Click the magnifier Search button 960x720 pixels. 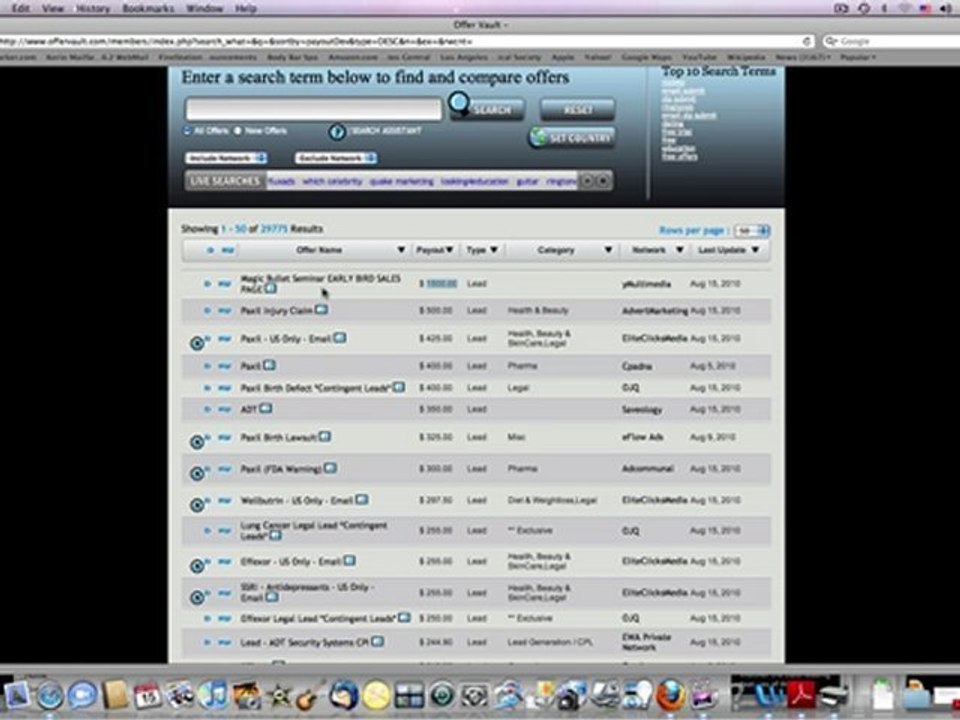487,108
